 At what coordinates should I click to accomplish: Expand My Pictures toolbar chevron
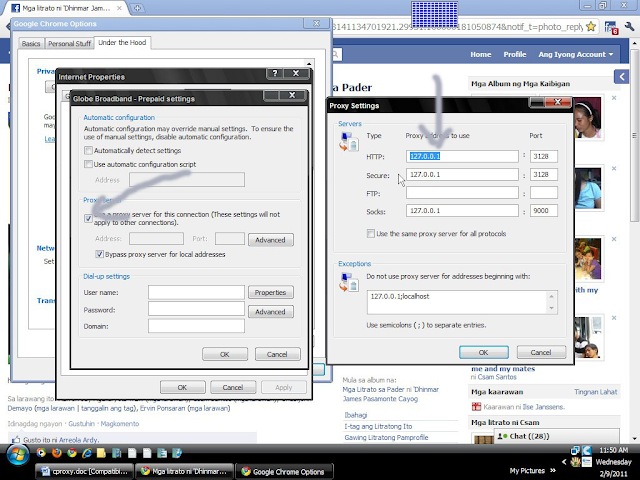553,470
